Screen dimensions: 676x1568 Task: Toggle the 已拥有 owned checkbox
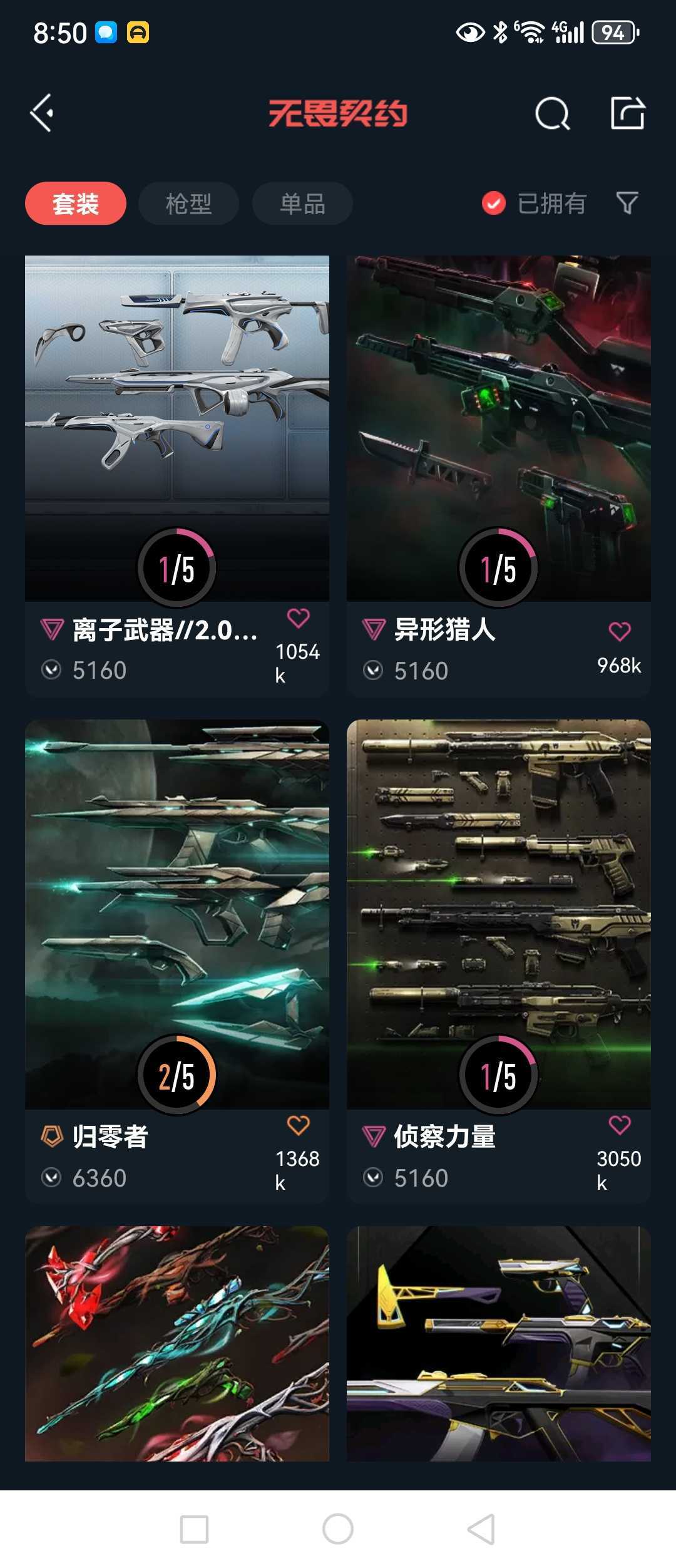pos(493,203)
